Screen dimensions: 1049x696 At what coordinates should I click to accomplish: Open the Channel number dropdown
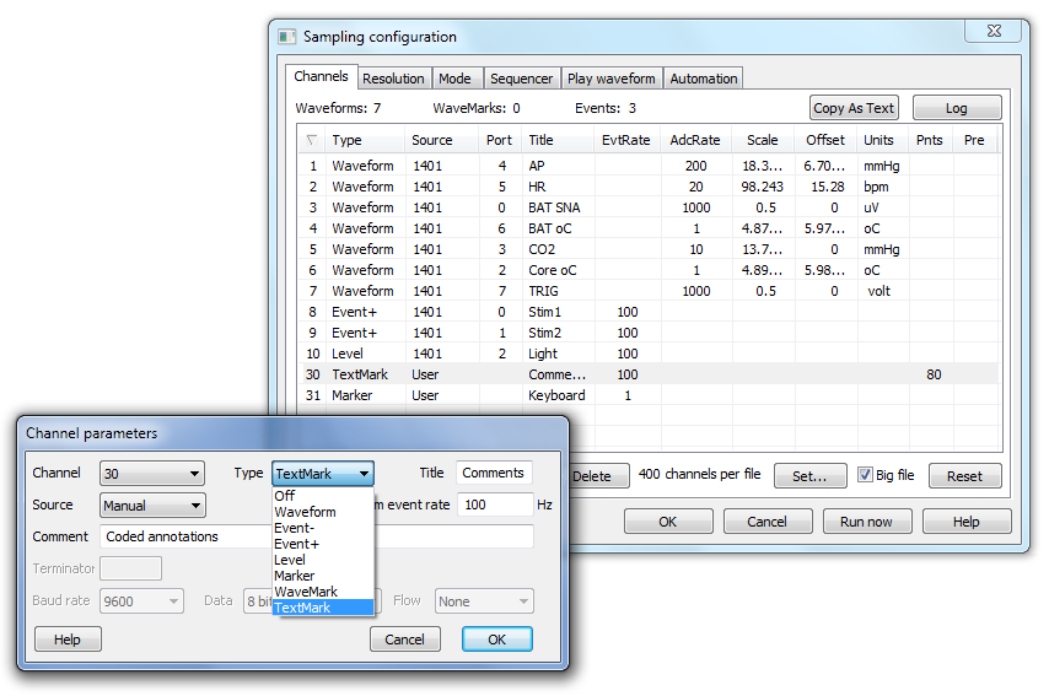pos(152,474)
